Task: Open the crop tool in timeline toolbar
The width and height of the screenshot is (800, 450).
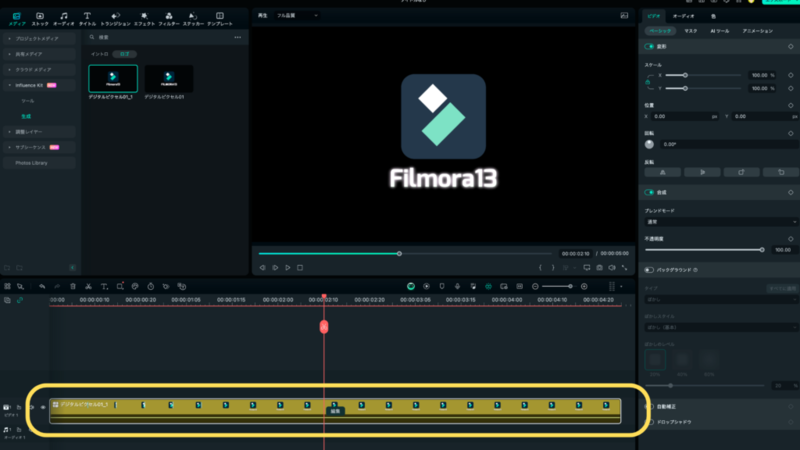Action: pyautogui.click(x=120, y=287)
